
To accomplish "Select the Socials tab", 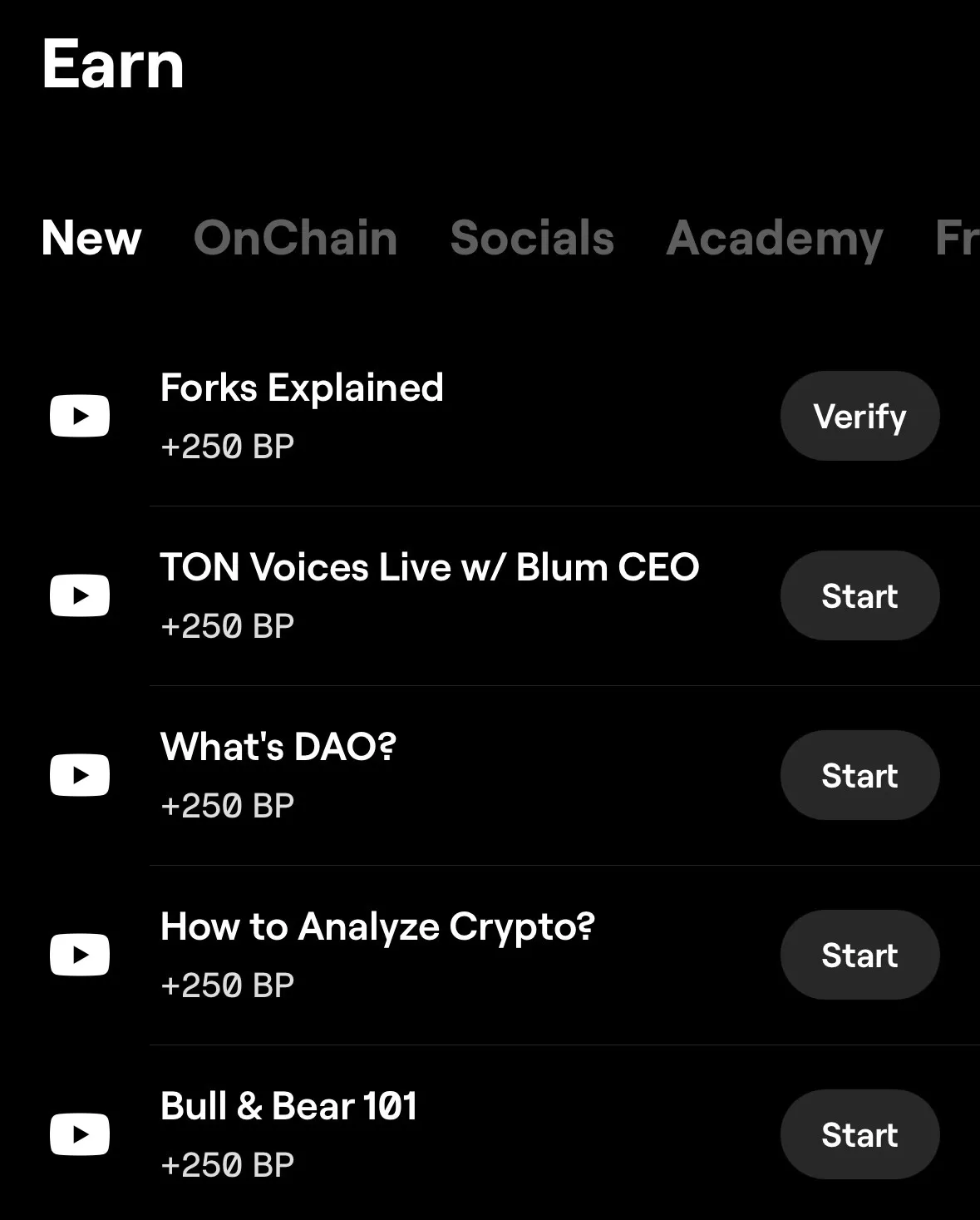I will [x=532, y=239].
